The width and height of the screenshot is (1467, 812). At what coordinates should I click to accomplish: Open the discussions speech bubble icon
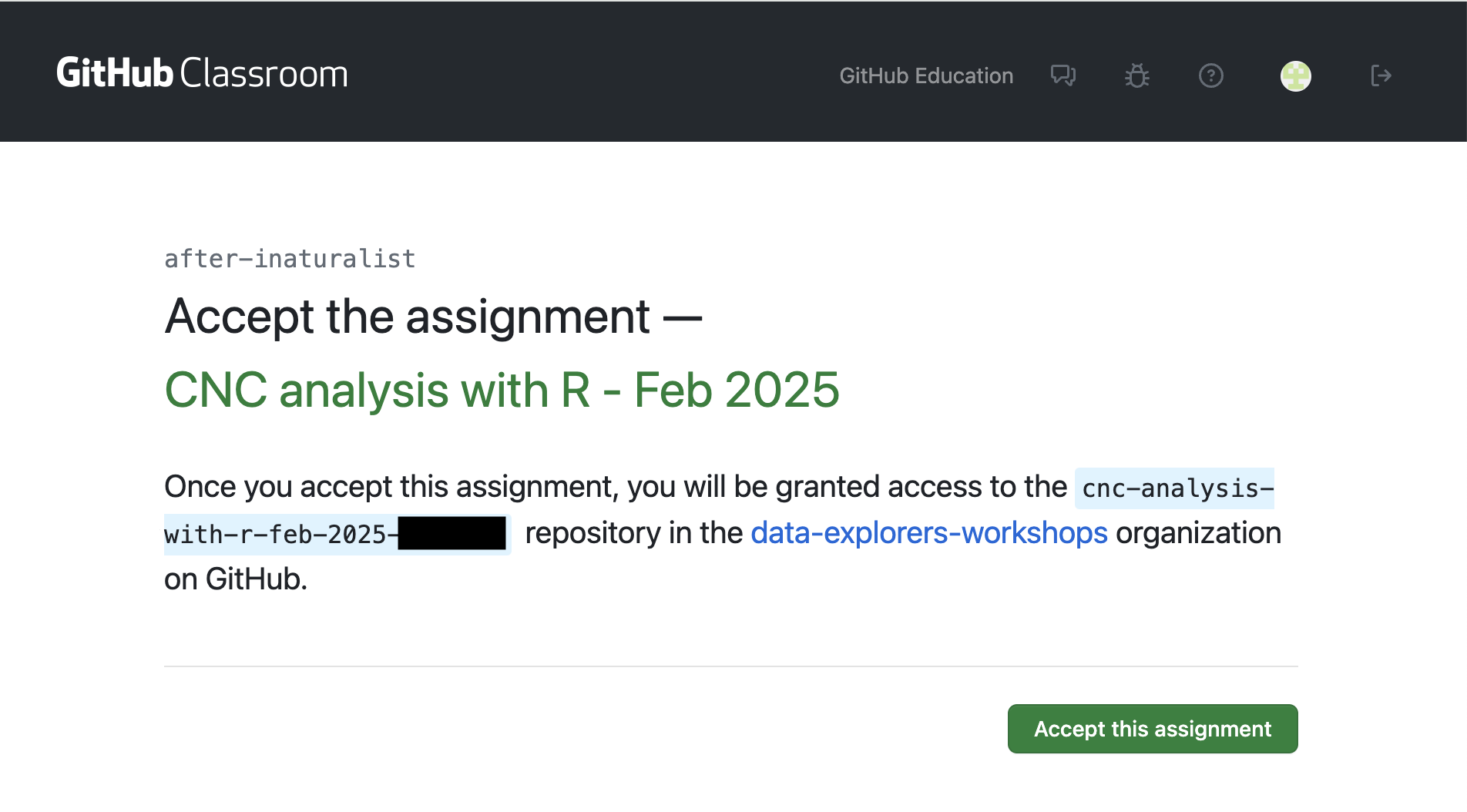[1063, 75]
